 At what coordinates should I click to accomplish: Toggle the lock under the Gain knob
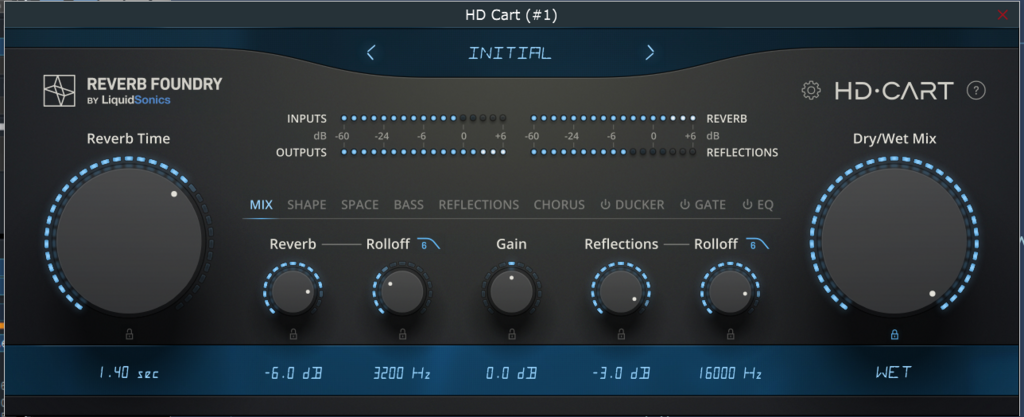511,334
